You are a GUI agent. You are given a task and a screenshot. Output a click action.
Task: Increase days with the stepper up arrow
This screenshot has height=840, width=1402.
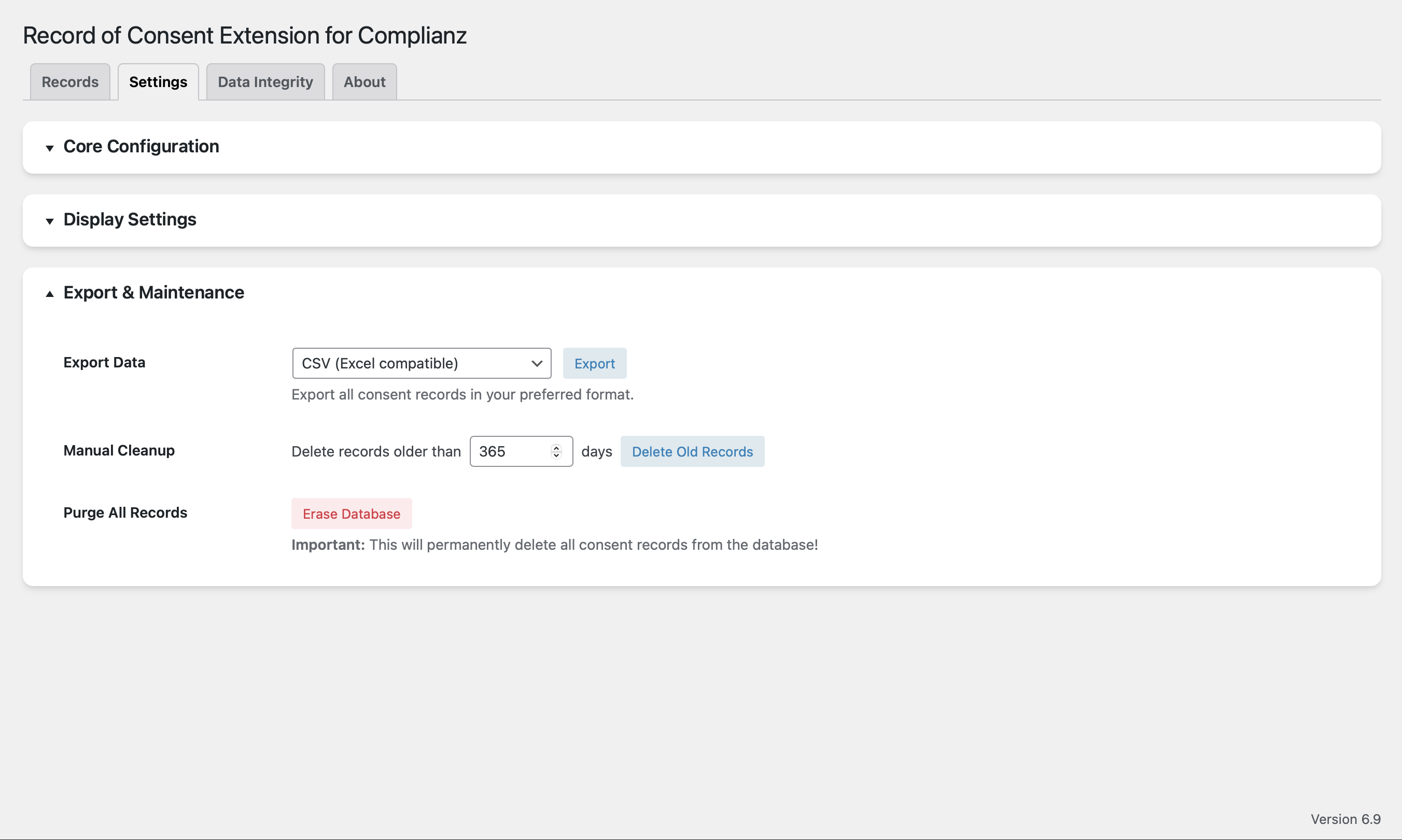pyautogui.click(x=556, y=447)
